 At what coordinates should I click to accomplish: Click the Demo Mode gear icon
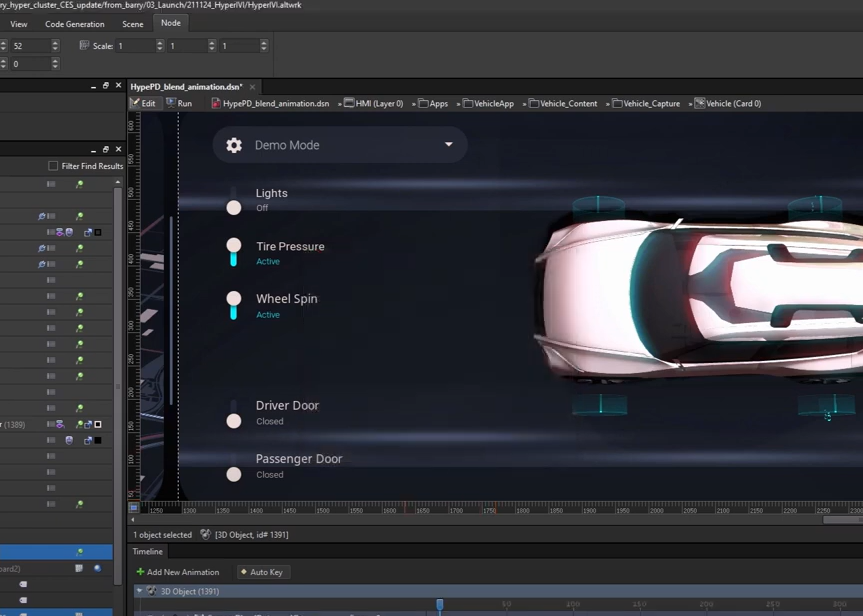click(234, 145)
